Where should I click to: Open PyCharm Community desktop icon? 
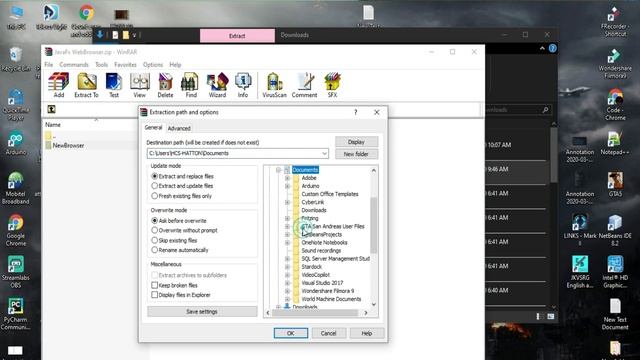click(x=16, y=314)
